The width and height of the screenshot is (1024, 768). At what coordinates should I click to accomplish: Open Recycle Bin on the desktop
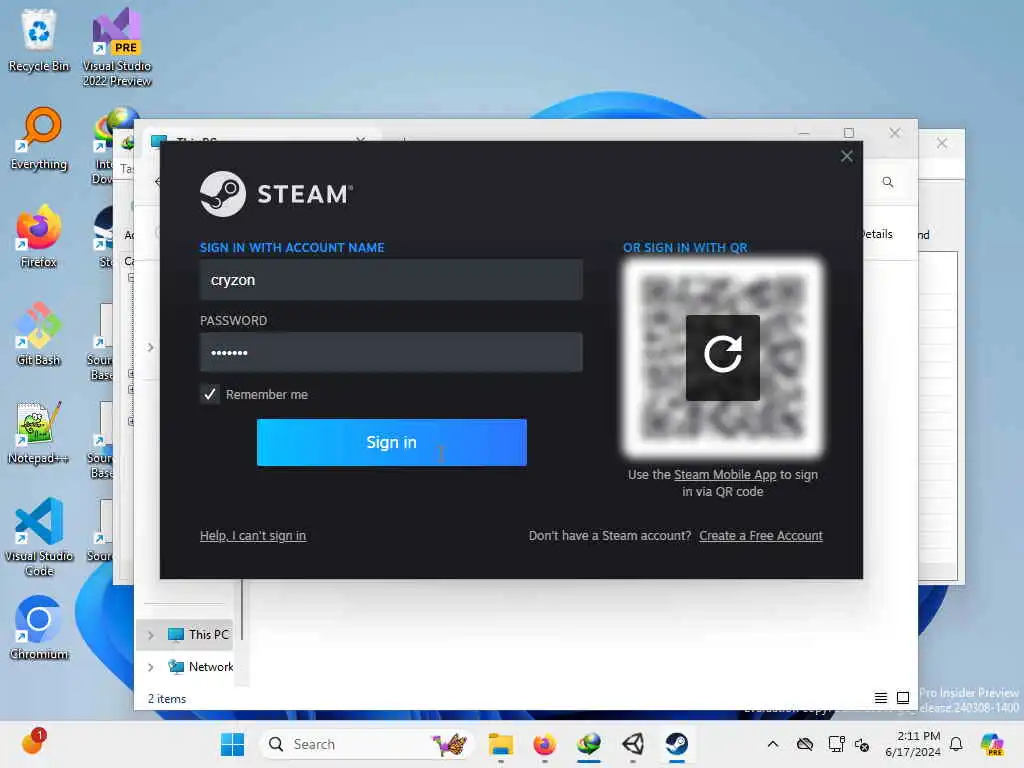[x=39, y=40]
